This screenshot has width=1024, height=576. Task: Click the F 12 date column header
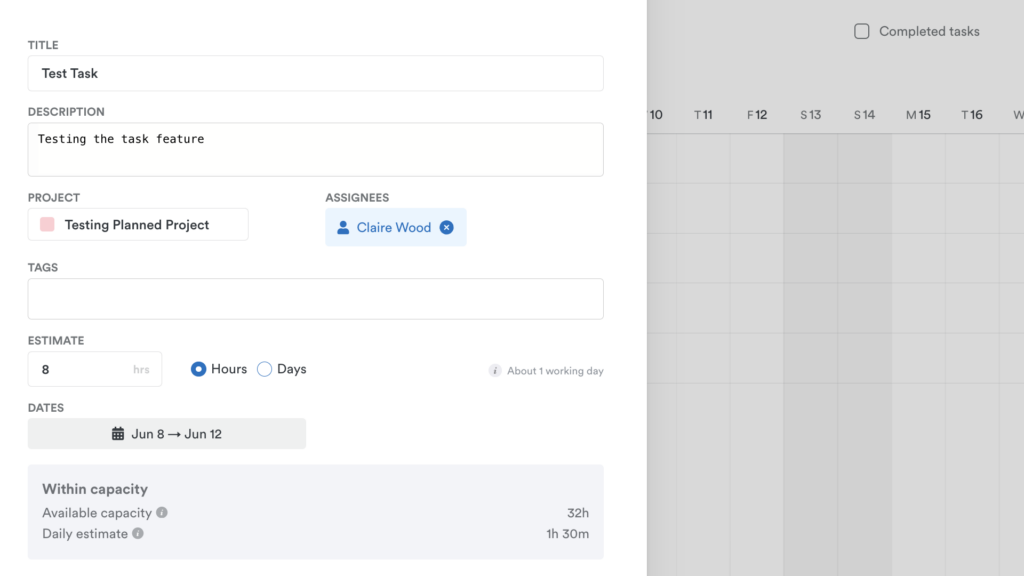click(757, 115)
